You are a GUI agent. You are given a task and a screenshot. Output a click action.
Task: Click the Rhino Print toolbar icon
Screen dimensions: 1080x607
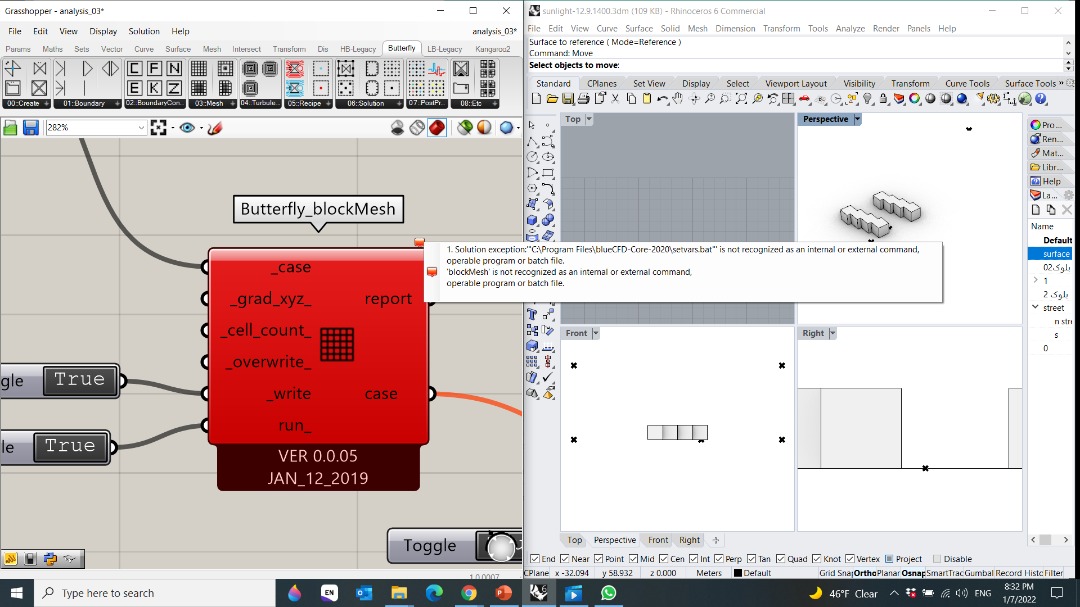583,99
